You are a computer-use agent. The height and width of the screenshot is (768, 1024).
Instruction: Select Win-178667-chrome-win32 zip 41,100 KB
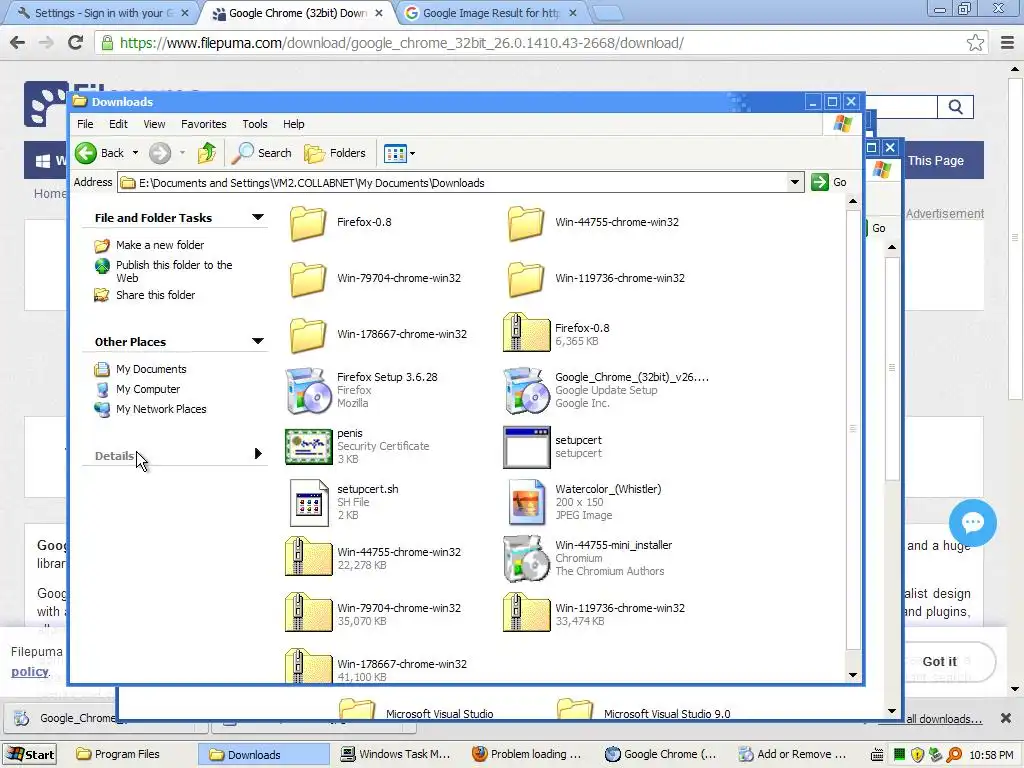coord(308,665)
